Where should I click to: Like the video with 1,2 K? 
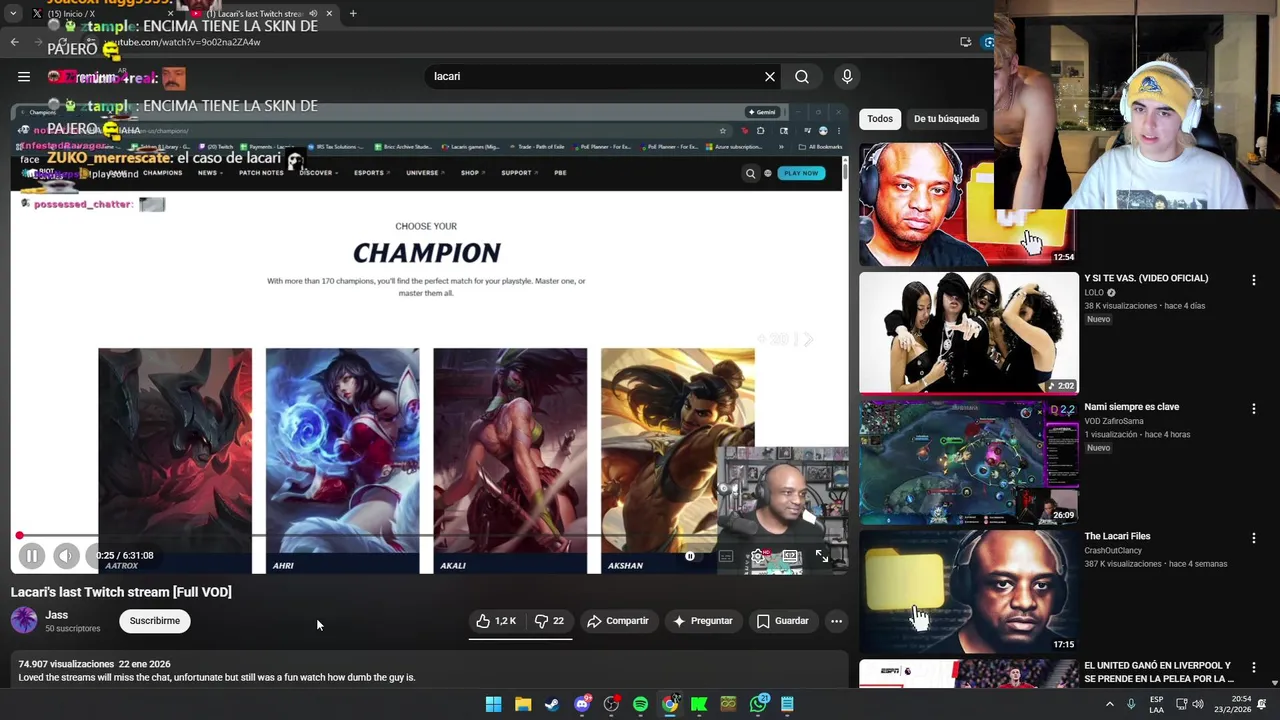pos(497,621)
